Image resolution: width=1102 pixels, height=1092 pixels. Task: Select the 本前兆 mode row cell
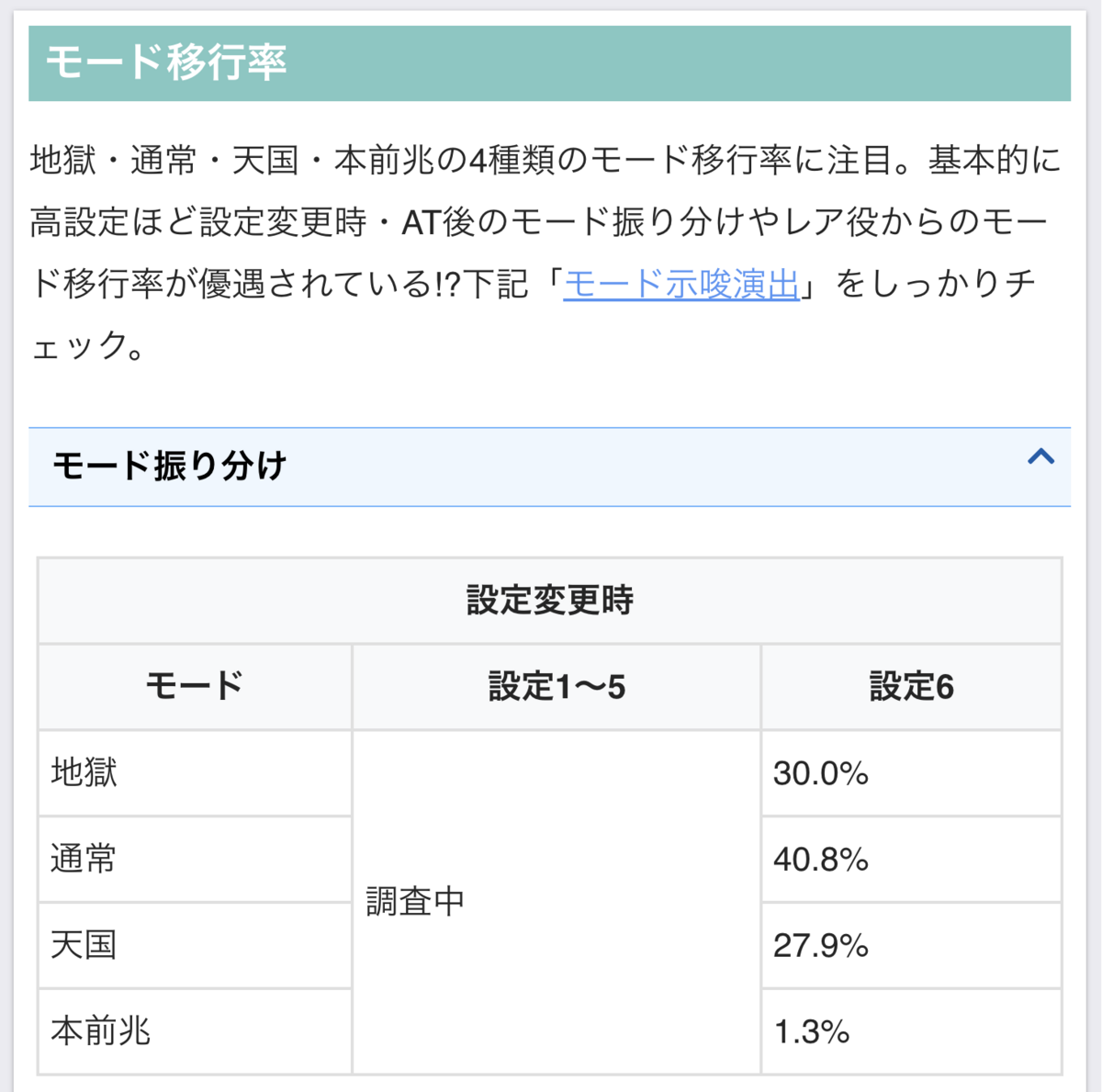pyautogui.click(x=195, y=1031)
